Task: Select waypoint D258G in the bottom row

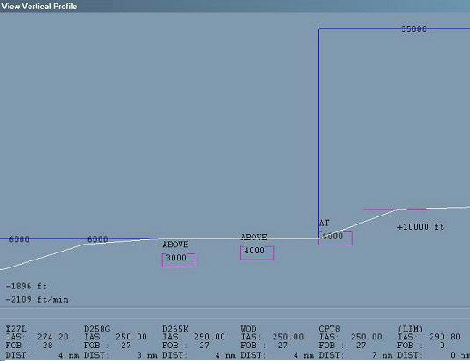Action: 97,329
